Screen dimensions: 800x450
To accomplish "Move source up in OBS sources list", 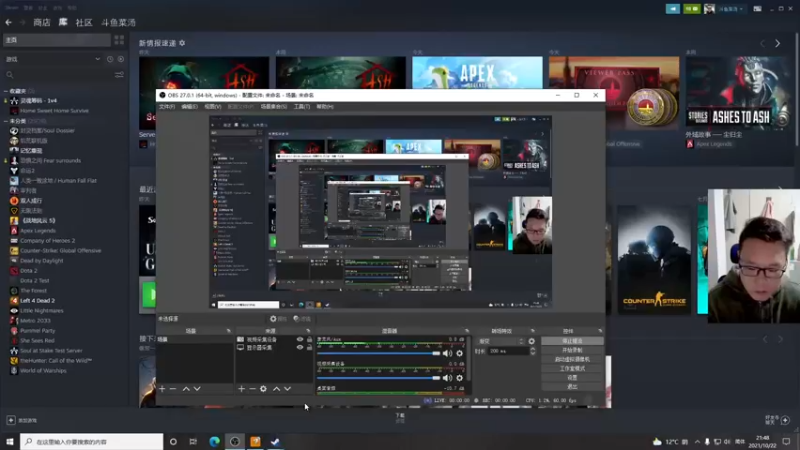I will point(277,389).
